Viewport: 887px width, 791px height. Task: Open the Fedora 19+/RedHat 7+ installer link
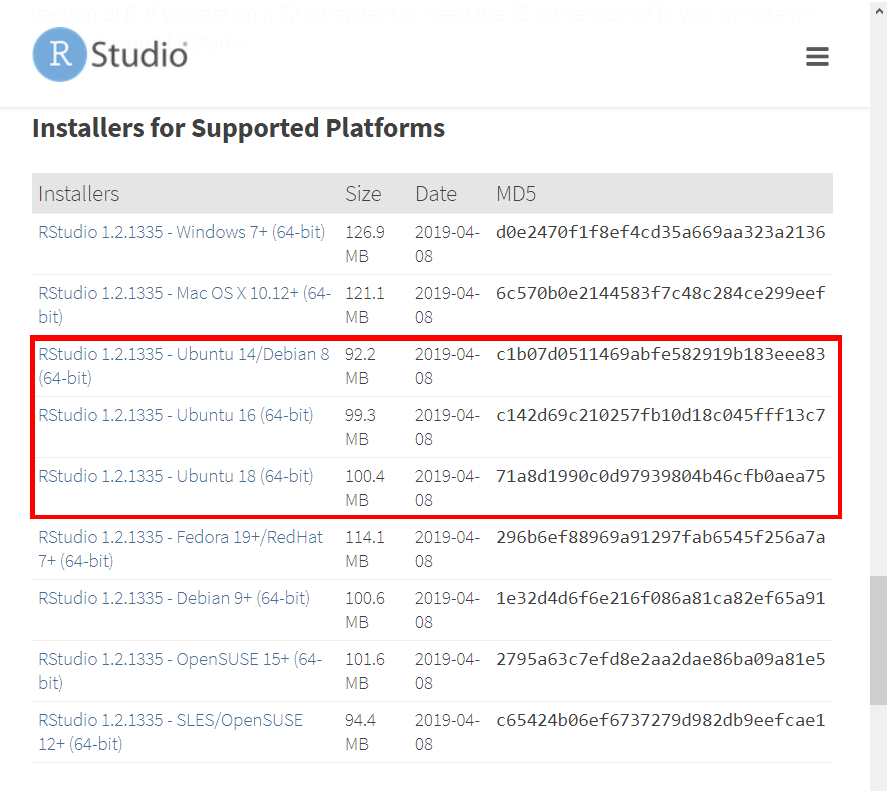point(180,538)
